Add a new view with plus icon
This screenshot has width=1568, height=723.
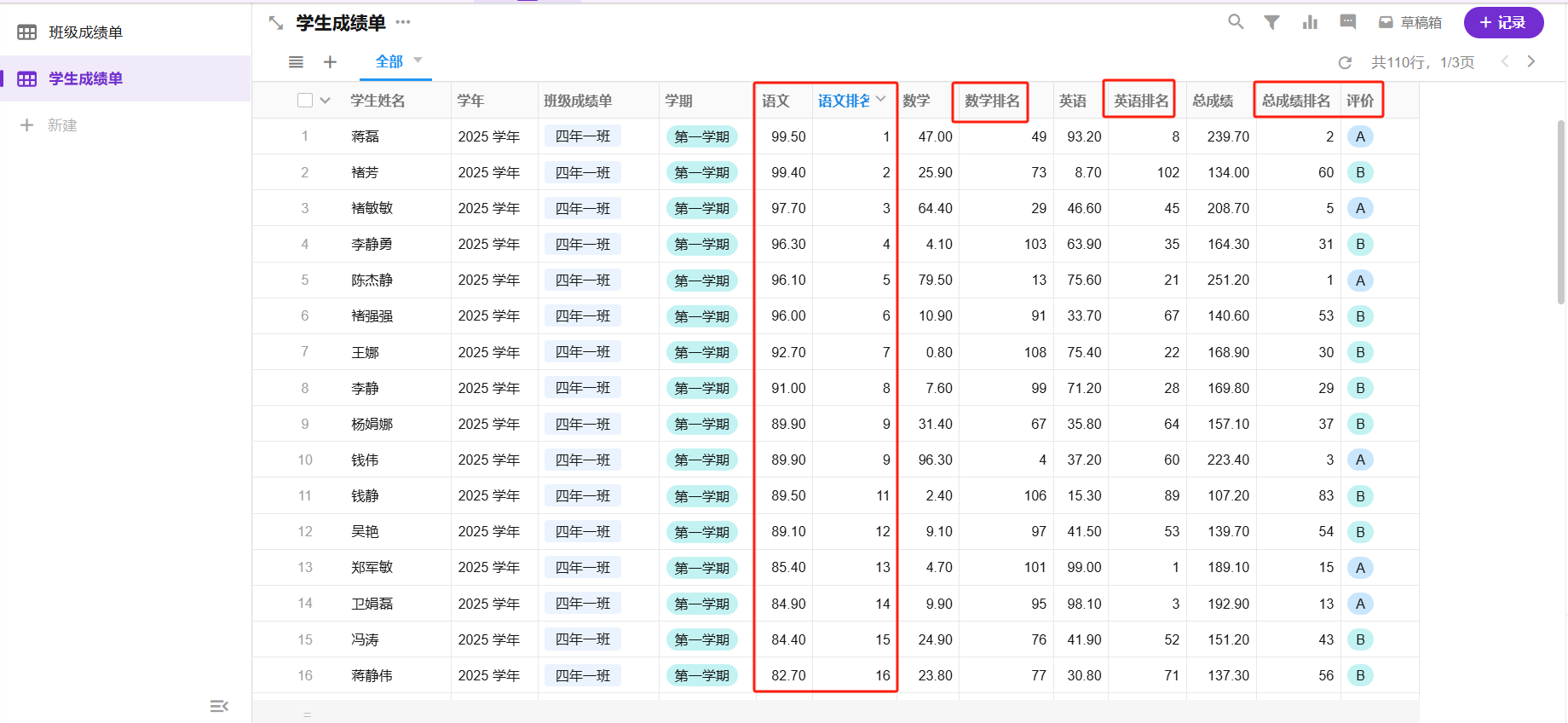pos(330,61)
